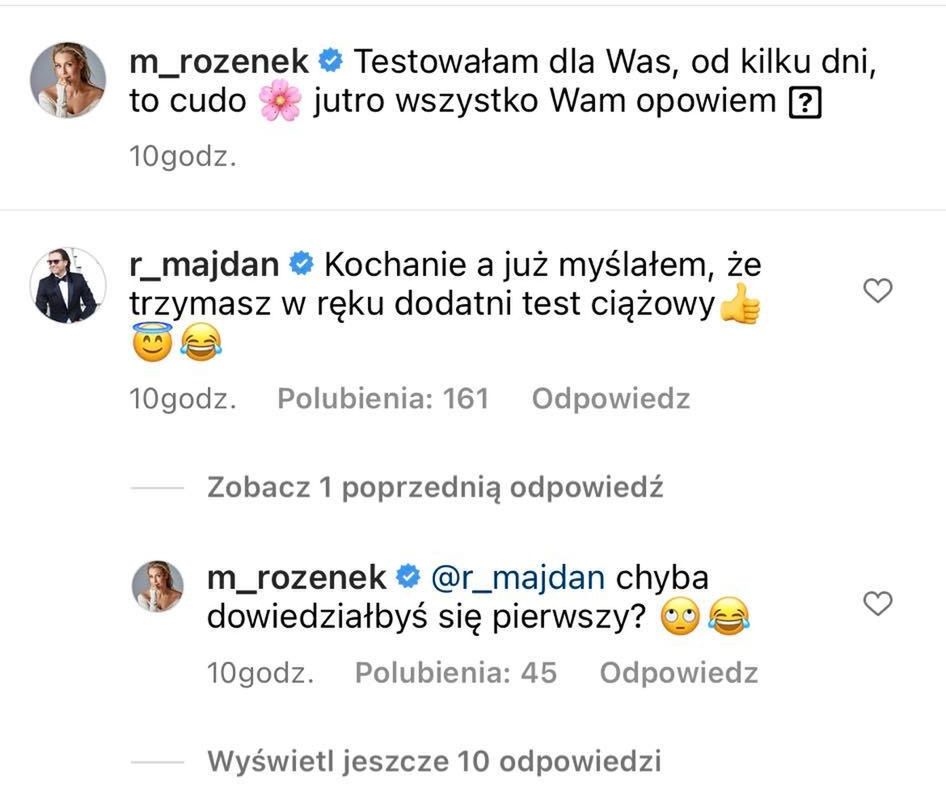Image resolution: width=946 pixels, height=812 pixels.
Task: Click the verified badge in m_rozenek's reply
Action: (407, 577)
